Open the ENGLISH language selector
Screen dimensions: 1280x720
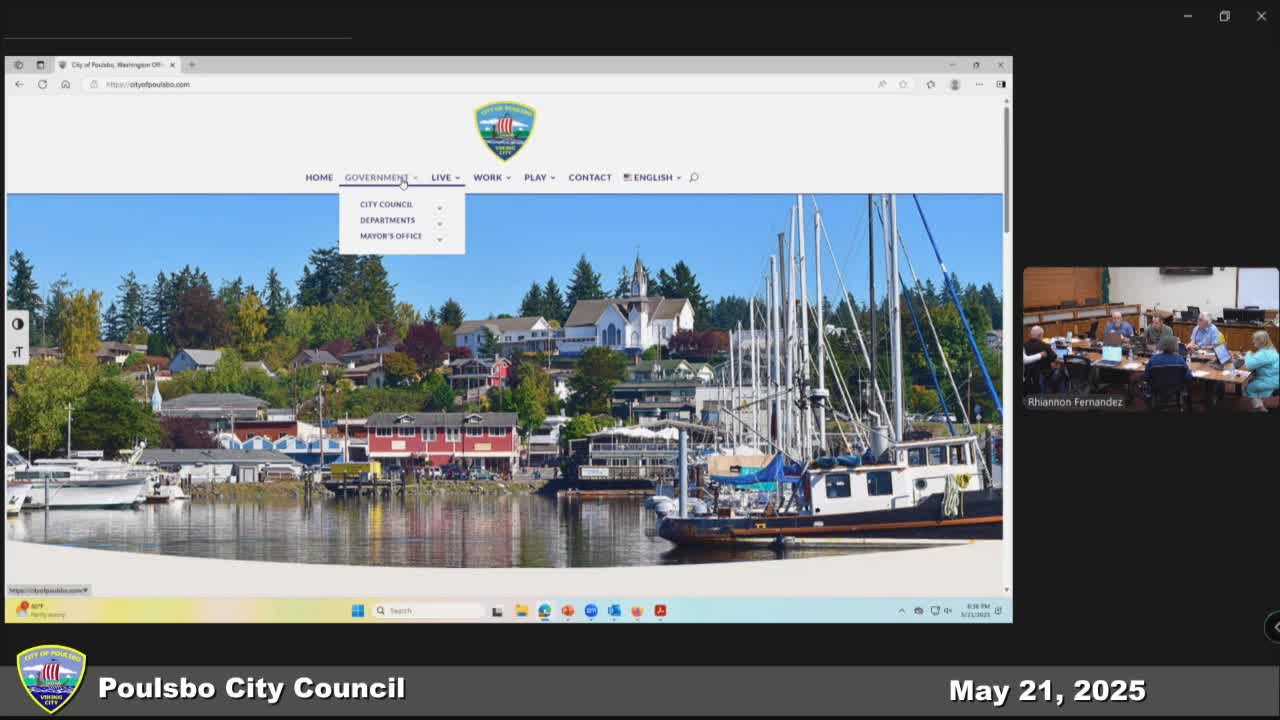(652, 178)
